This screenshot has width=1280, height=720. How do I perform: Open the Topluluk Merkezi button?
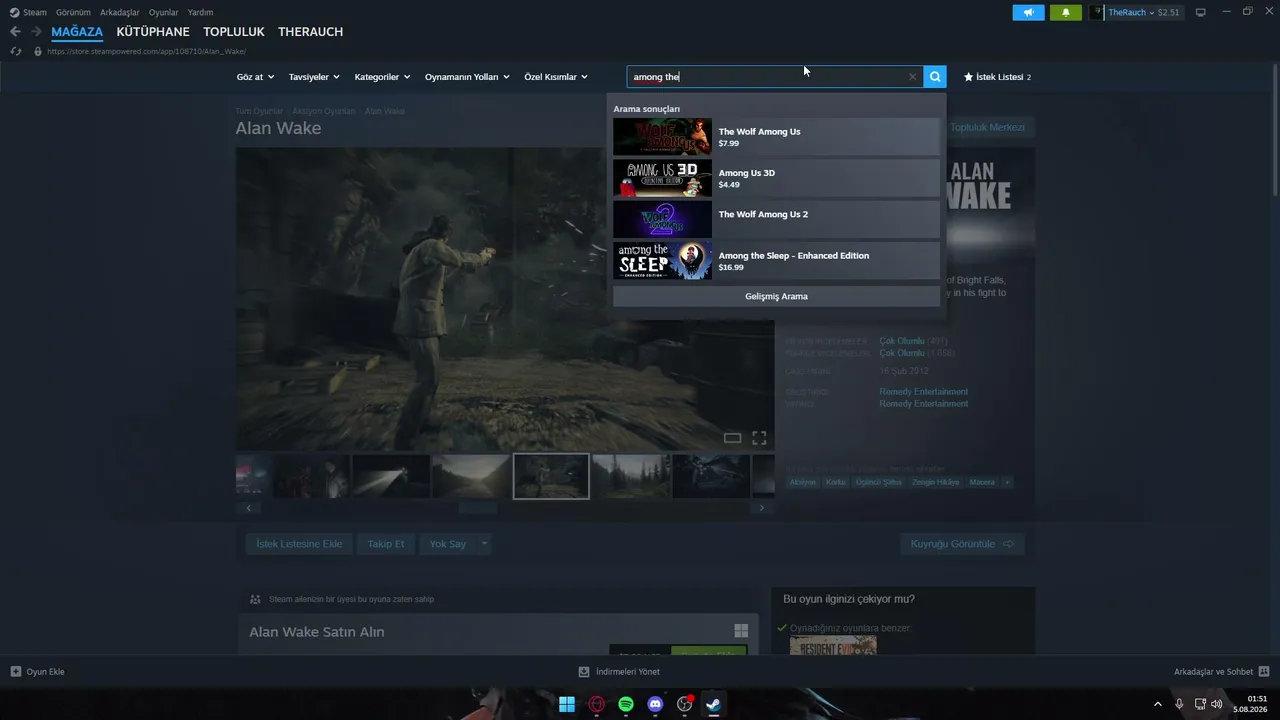[987, 127]
